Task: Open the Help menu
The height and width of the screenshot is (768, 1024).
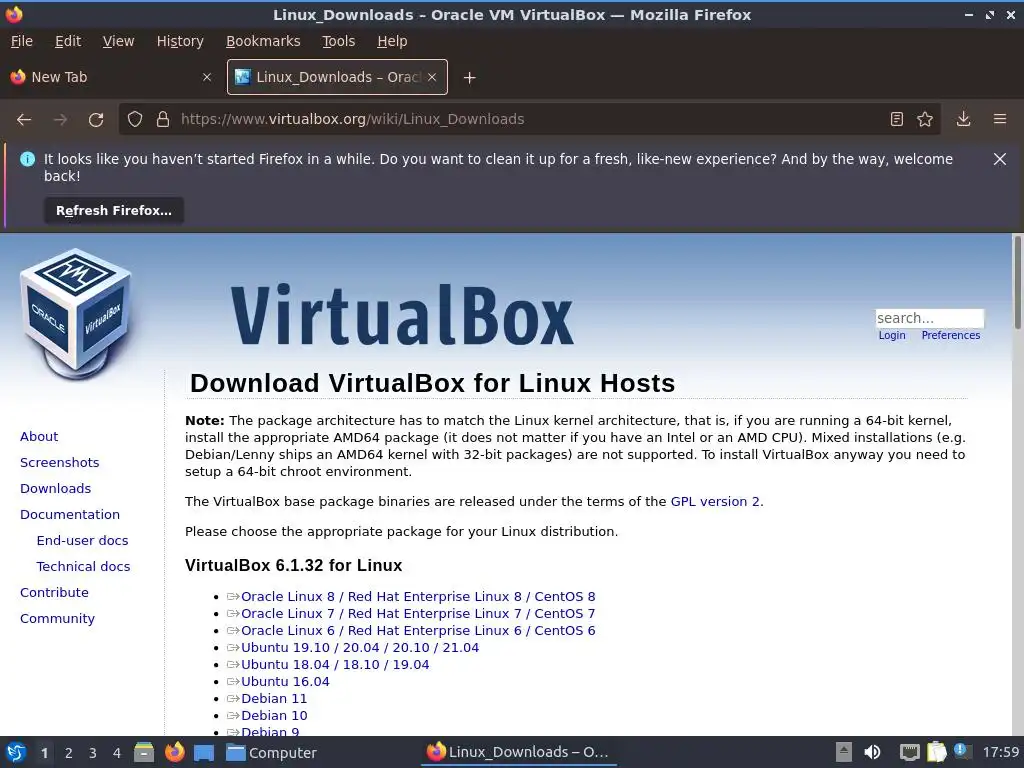Action: point(392,41)
